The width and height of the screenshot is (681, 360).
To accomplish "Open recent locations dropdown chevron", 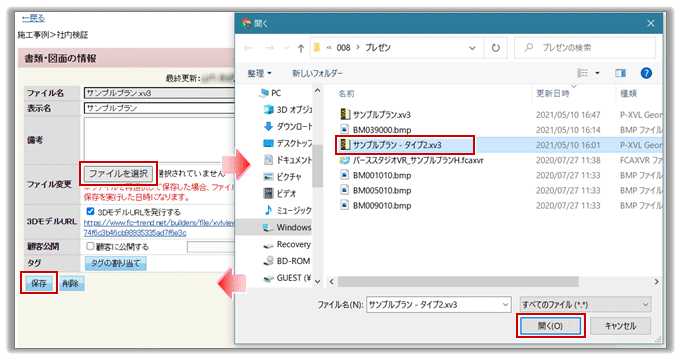I will click(286, 48).
